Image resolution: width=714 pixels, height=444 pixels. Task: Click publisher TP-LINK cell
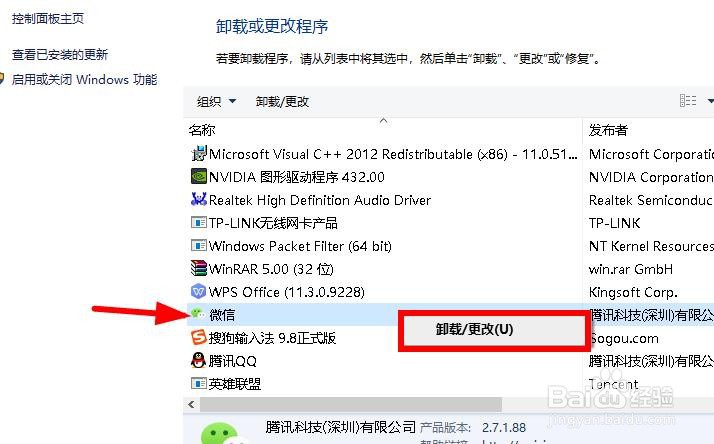pyautogui.click(x=615, y=223)
